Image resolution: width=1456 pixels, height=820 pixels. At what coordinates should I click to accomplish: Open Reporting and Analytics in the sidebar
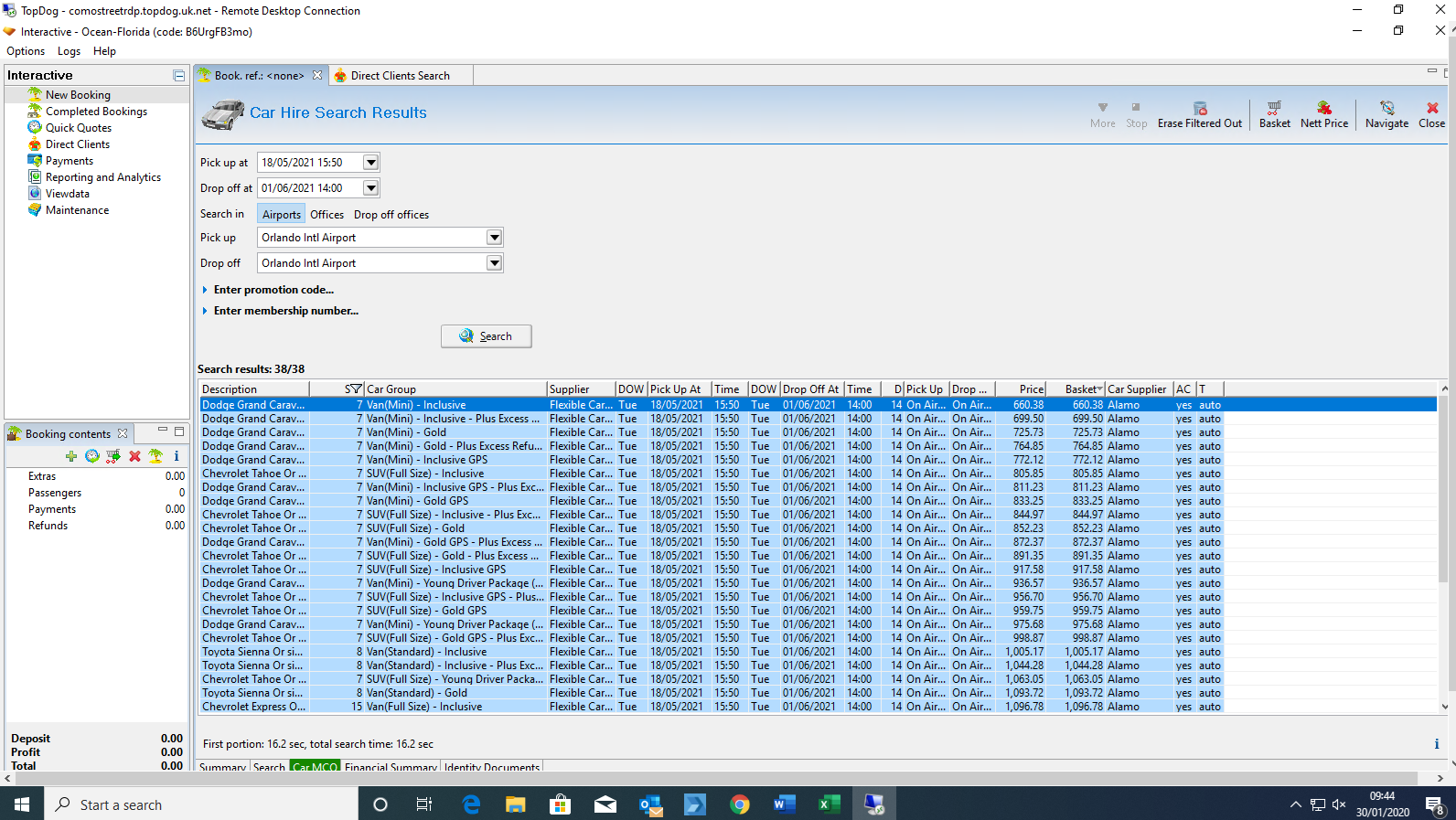coord(102,177)
